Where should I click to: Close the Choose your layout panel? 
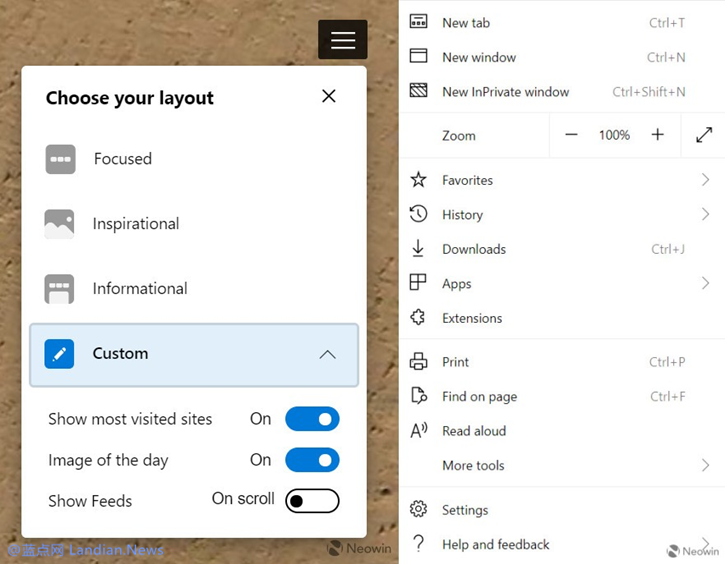tap(328, 96)
